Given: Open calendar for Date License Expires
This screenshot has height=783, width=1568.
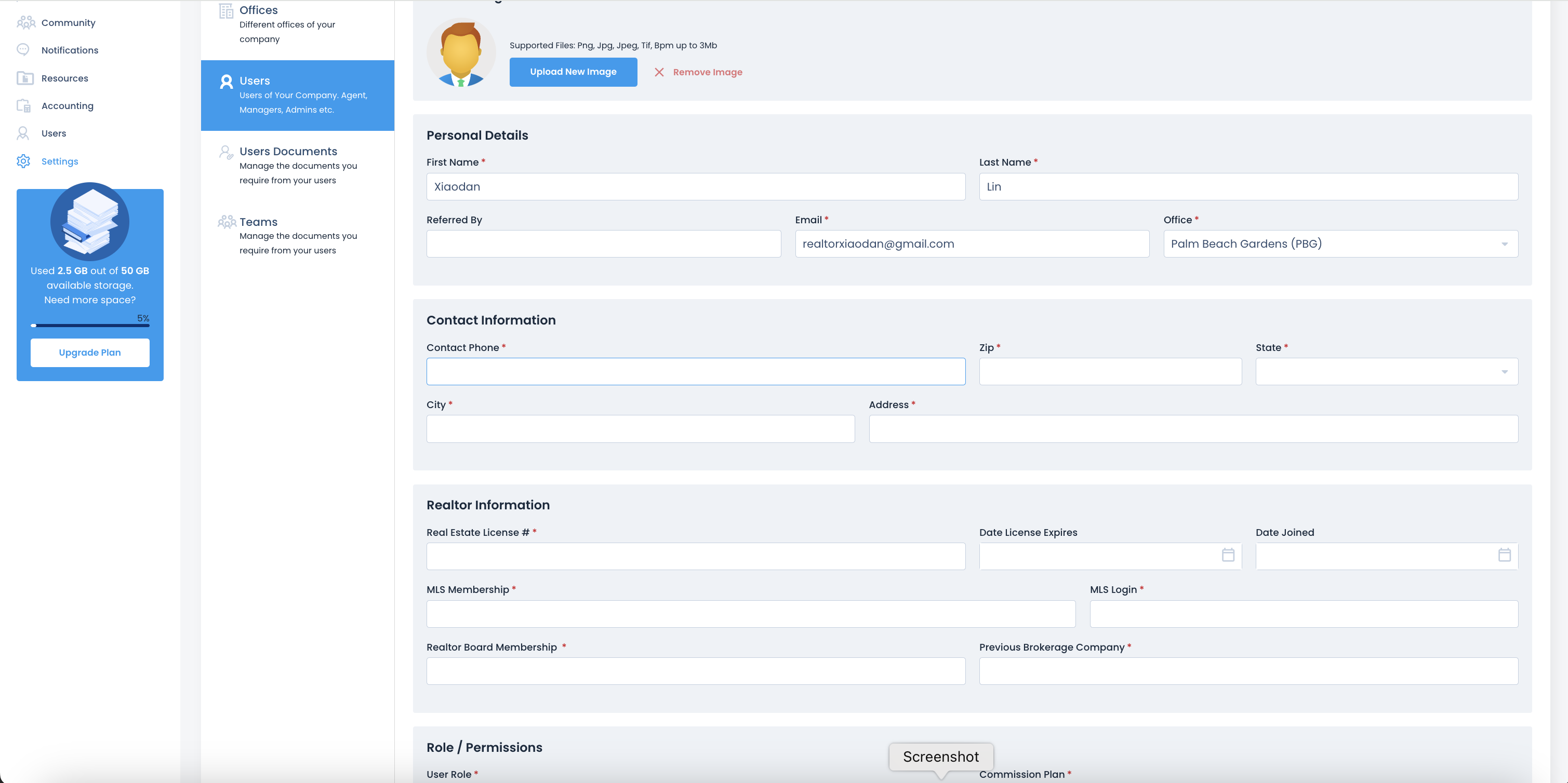Looking at the screenshot, I should click(x=1228, y=555).
